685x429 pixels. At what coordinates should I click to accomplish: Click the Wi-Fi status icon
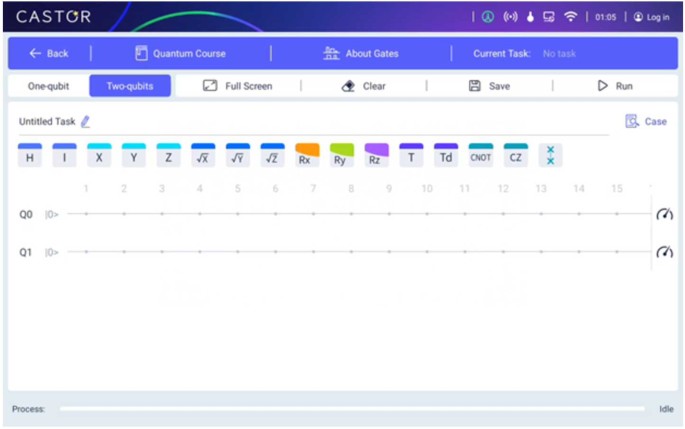point(571,17)
